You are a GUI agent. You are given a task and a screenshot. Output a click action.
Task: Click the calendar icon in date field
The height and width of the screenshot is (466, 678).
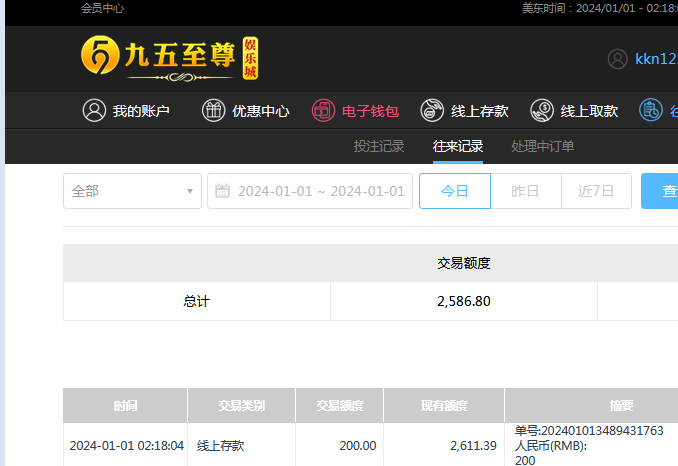pos(223,191)
